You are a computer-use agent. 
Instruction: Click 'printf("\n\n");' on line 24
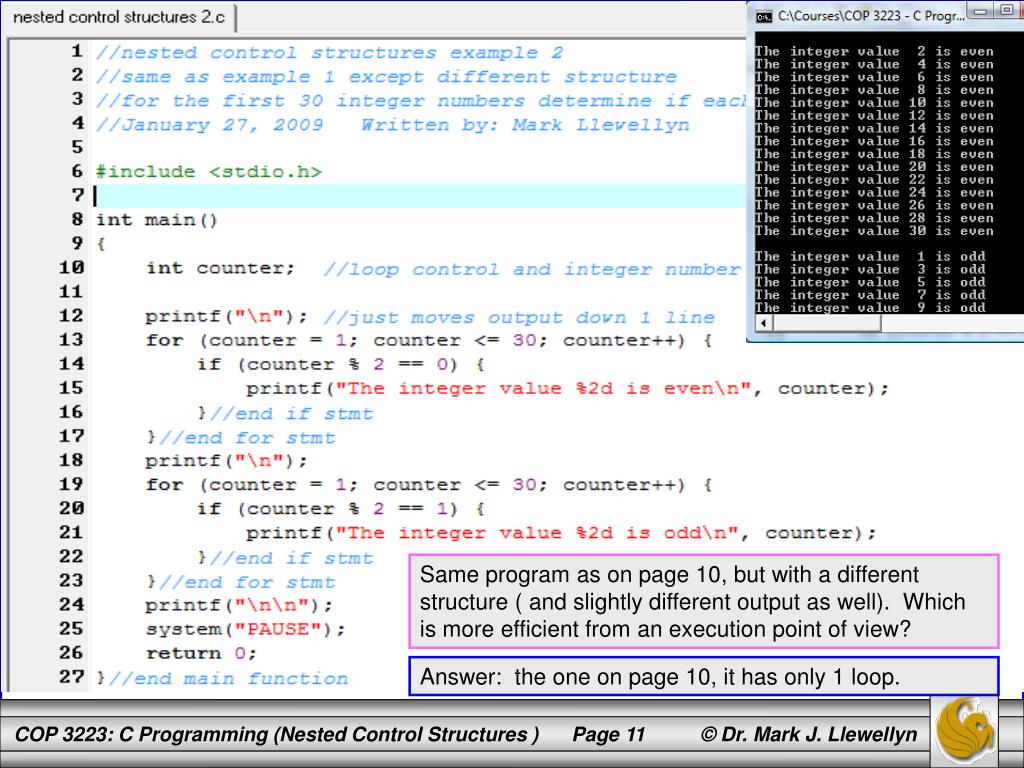[x=238, y=605]
